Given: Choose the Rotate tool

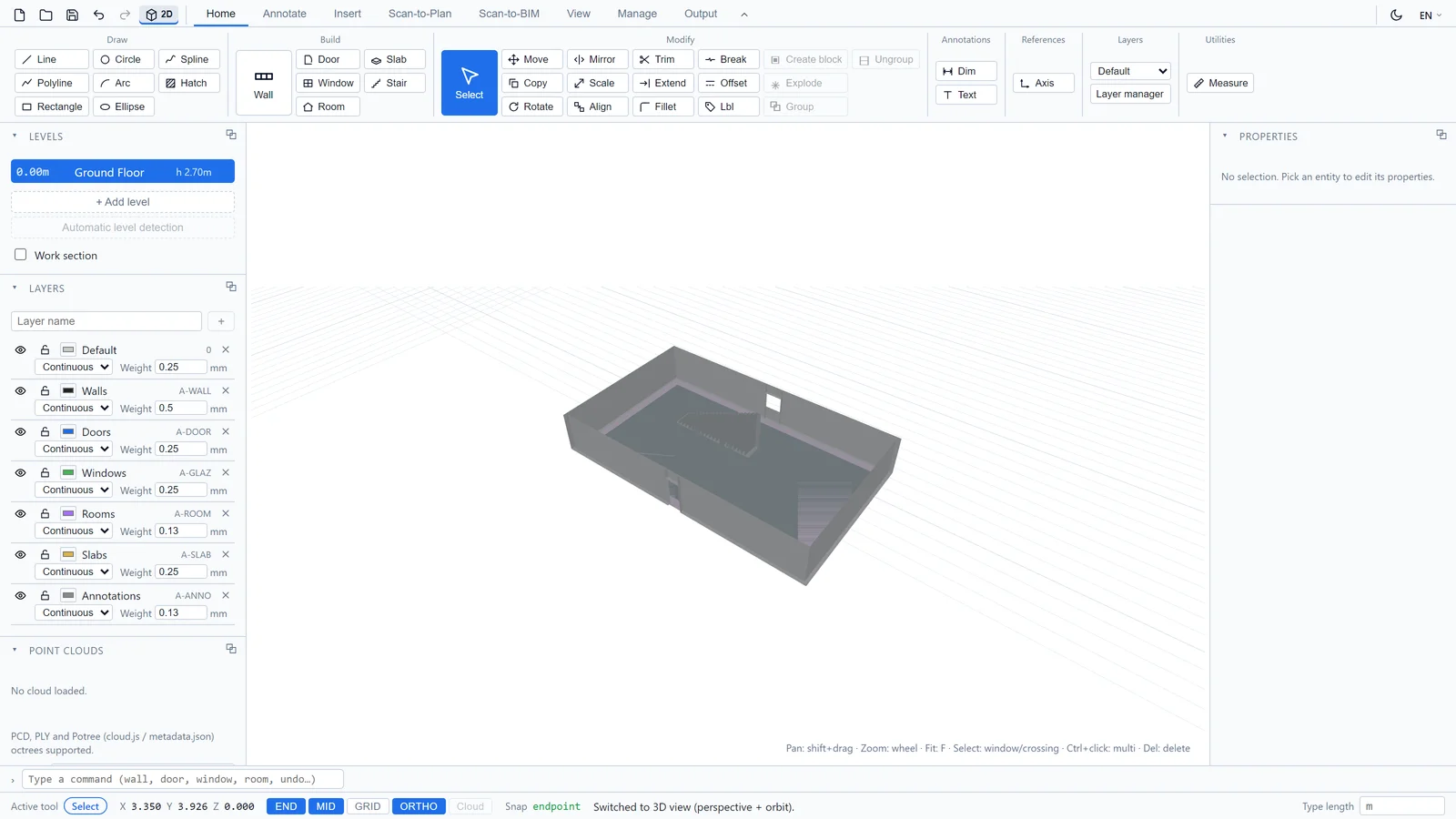Looking at the screenshot, I should [x=532, y=106].
